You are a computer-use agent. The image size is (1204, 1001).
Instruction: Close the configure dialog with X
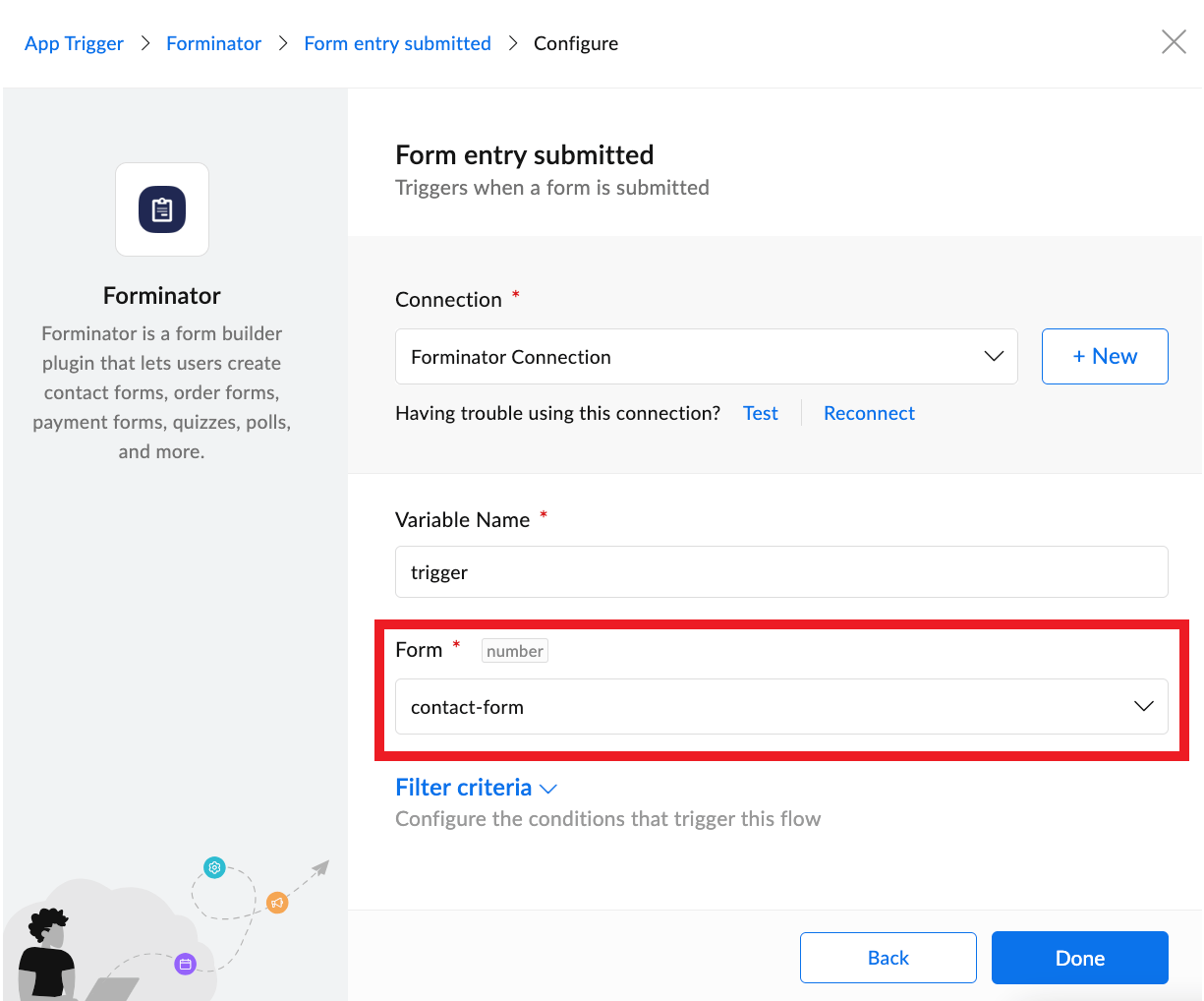[1174, 41]
